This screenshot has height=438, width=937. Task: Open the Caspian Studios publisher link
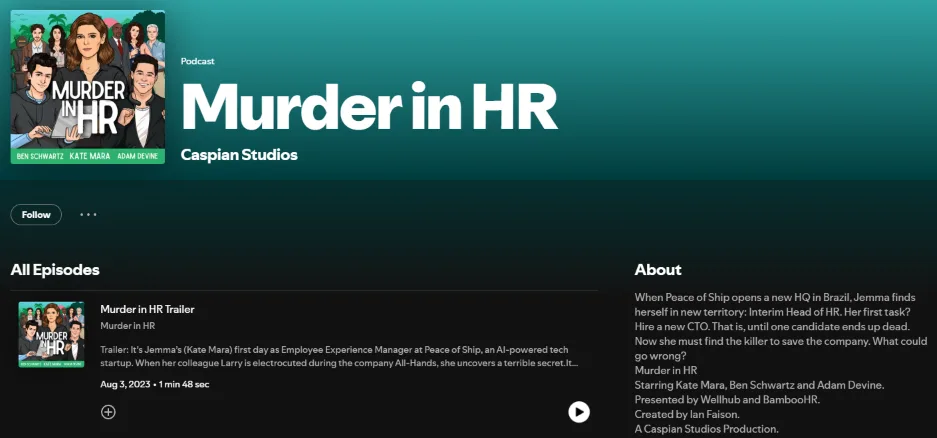click(239, 155)
